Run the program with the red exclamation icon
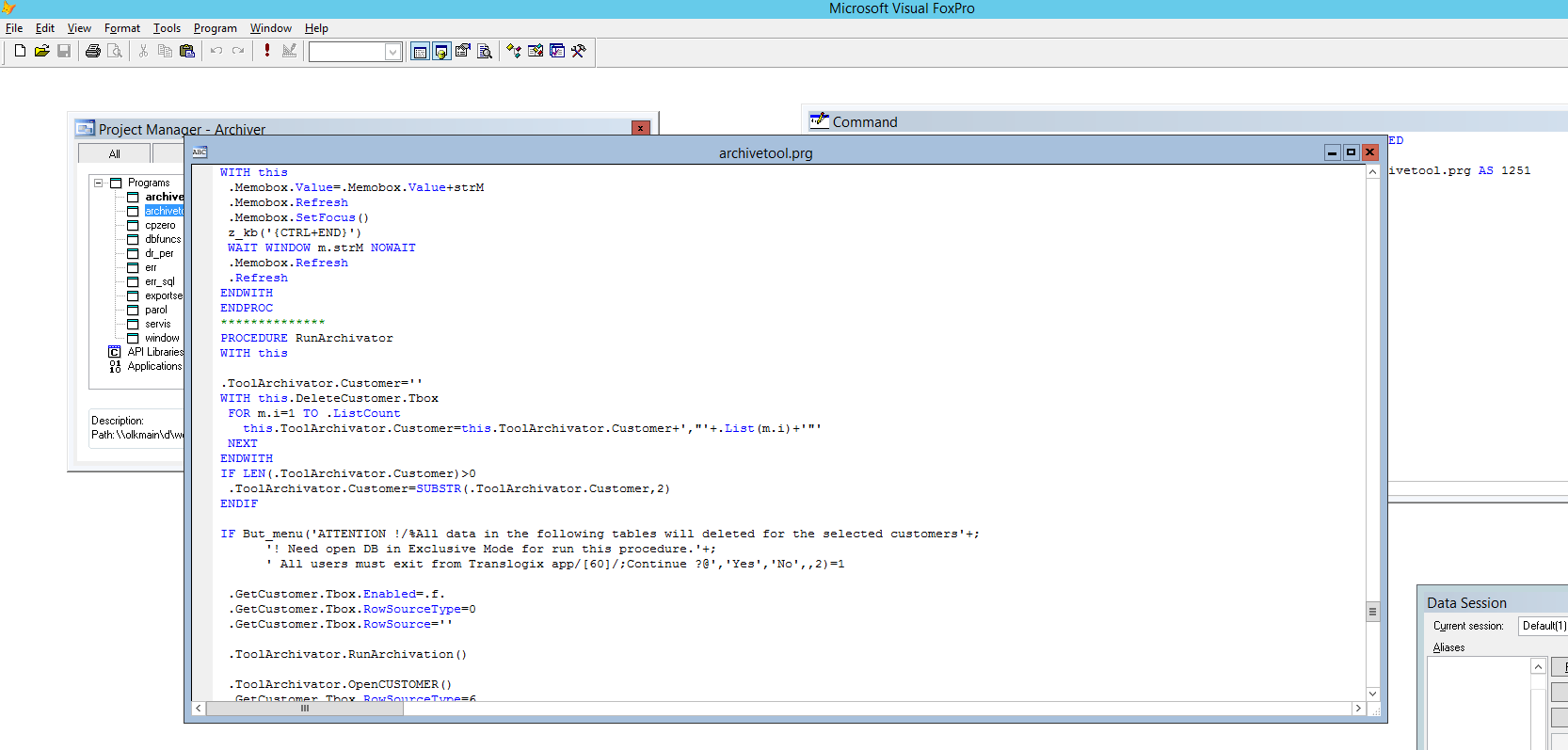1568x750 pixels. tap(267, 51)
